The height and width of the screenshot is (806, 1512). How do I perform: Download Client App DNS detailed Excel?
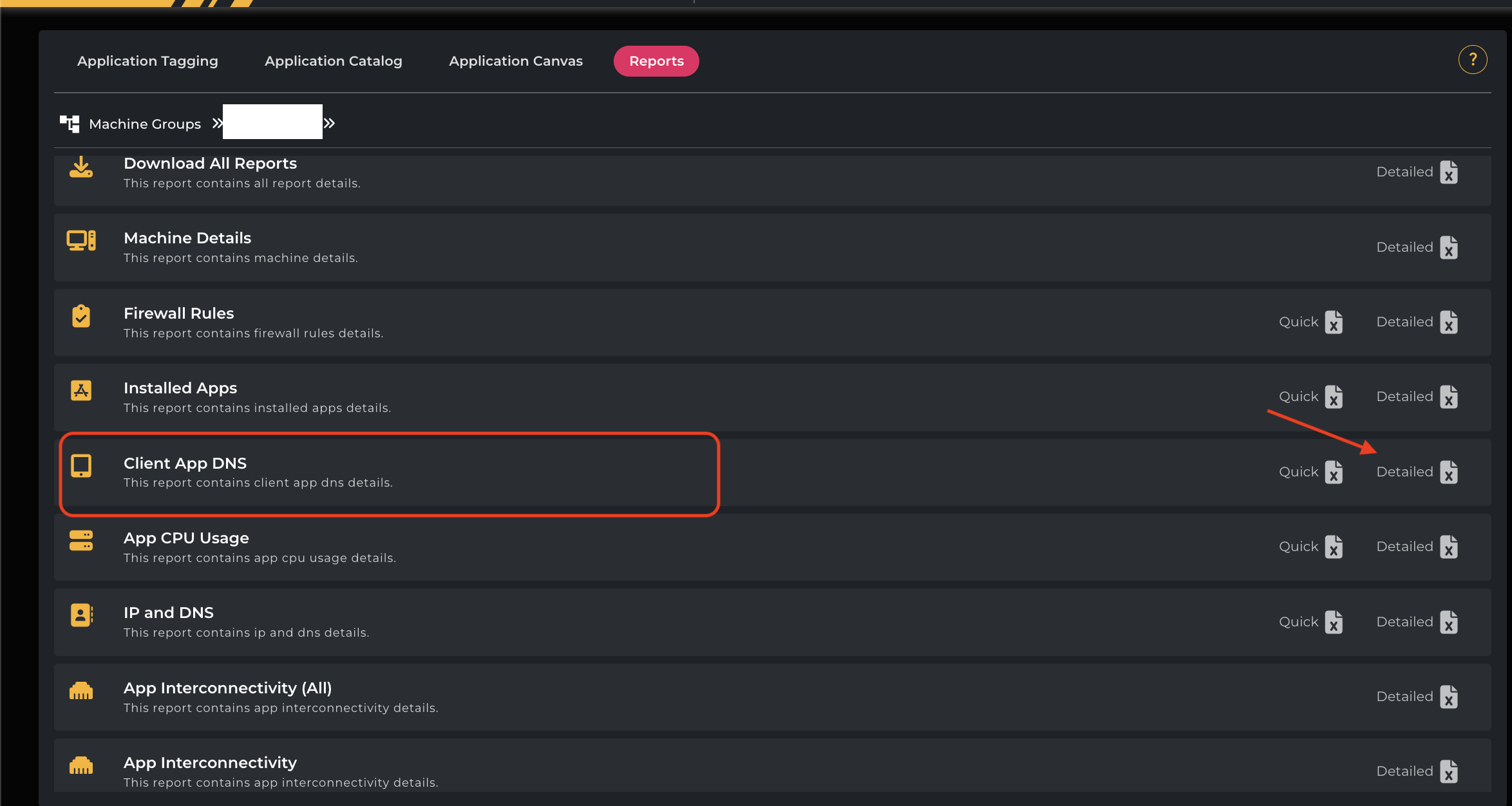click(1449, 473)
